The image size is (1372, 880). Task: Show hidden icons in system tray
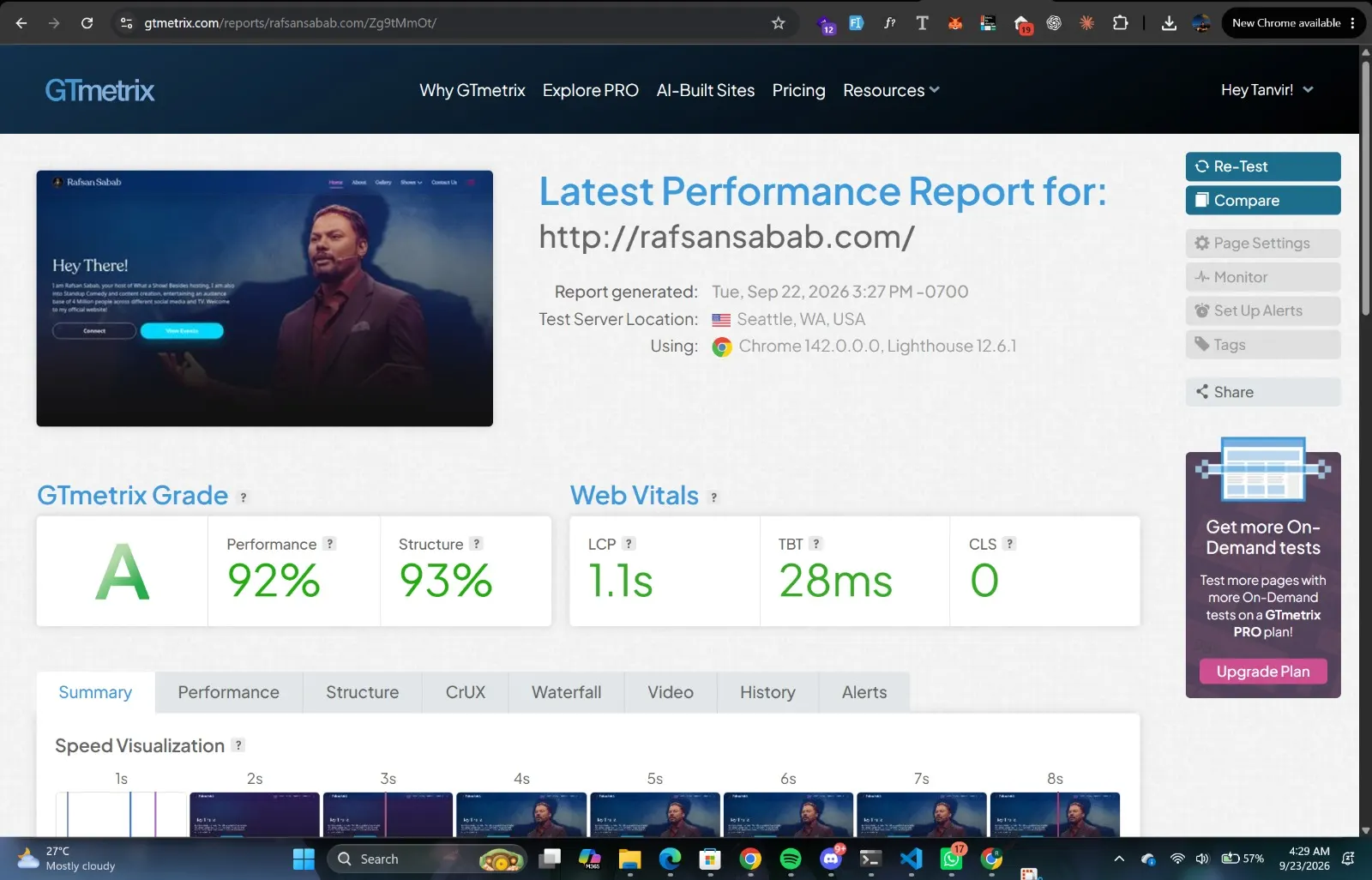[x=1119, y=859]
